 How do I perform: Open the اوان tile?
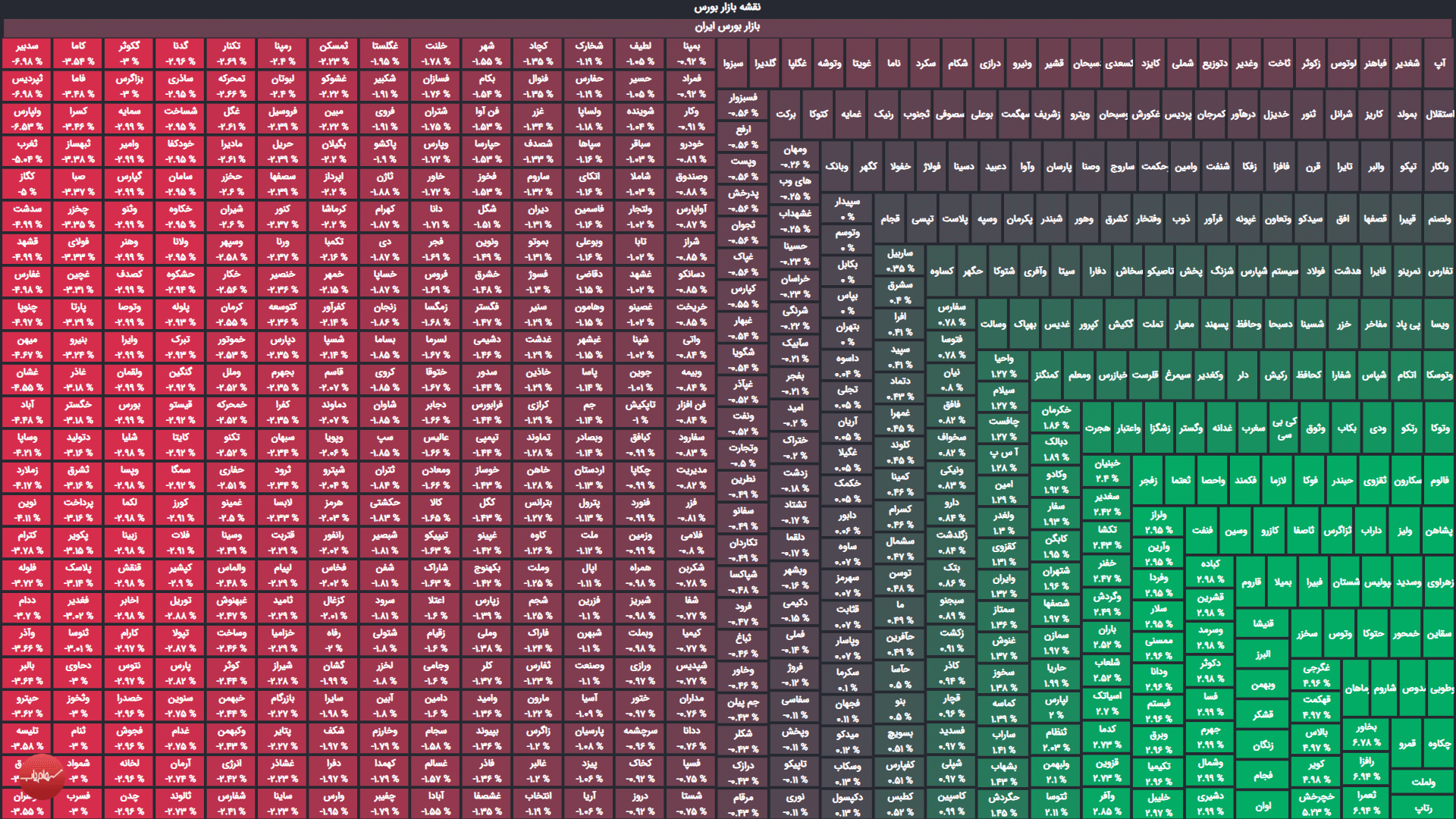click(1263, 806)
